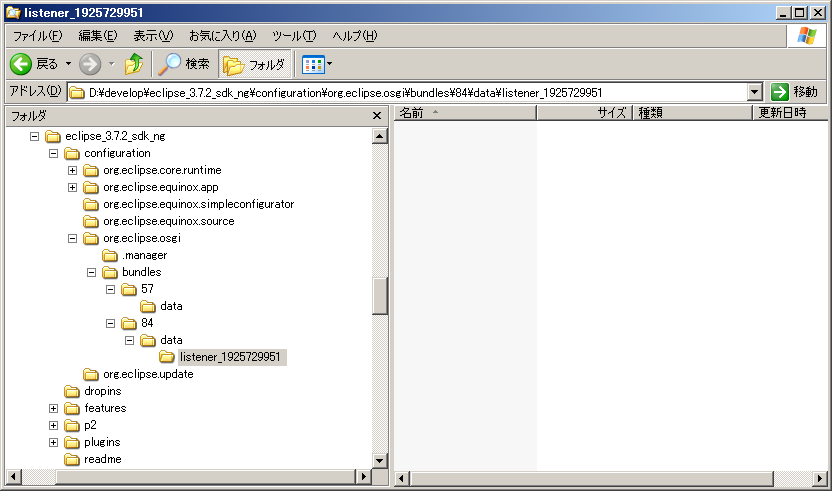
Task: Collapse the org.eclipse.osgi node
Action: pyautogui.click(x=73, y=238)
